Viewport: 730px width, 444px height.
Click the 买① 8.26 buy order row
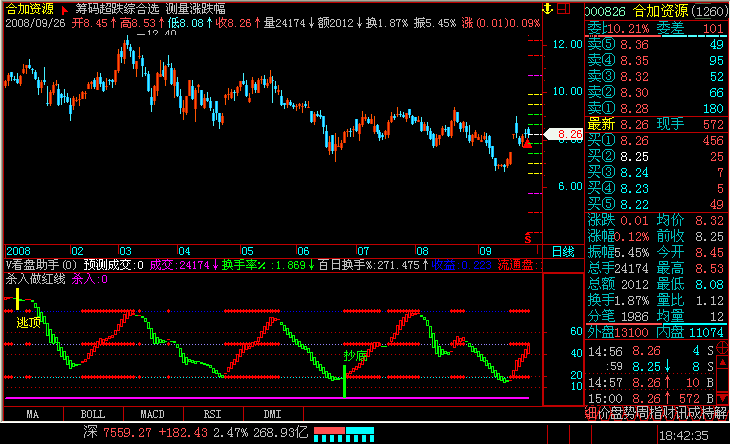pyautogui.click(x=655, y=141)
